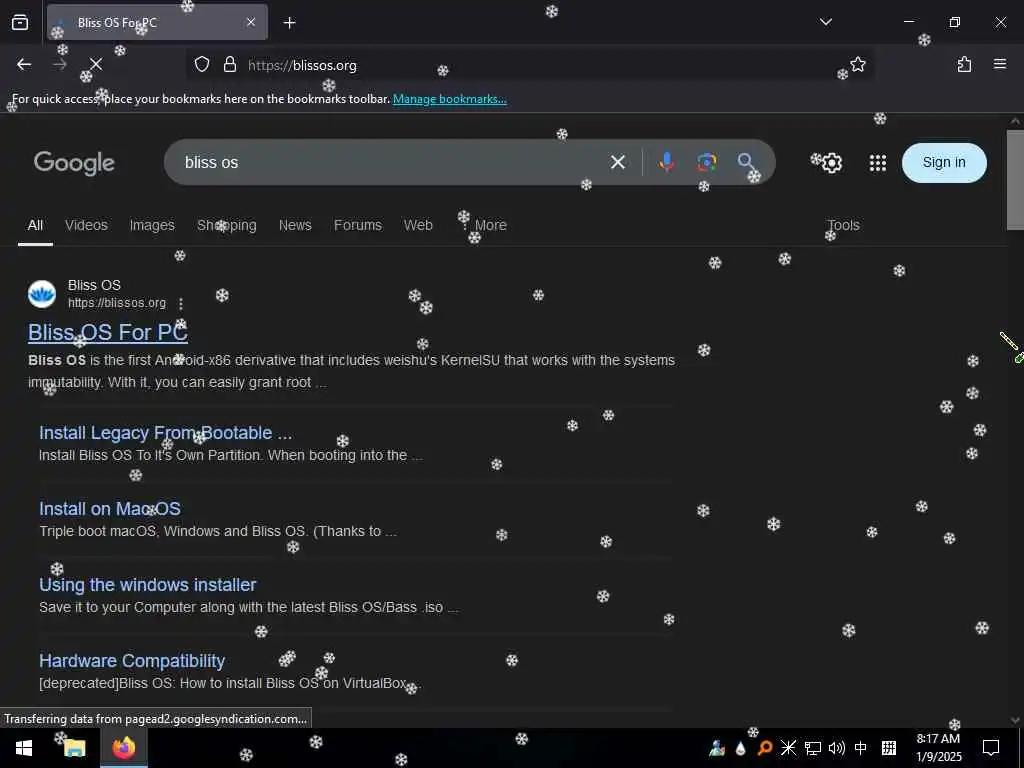Image resolution: width=1024 pixels, height=768 pixels.
Task: Click the Sign in button
Action: tap(944, 163)
